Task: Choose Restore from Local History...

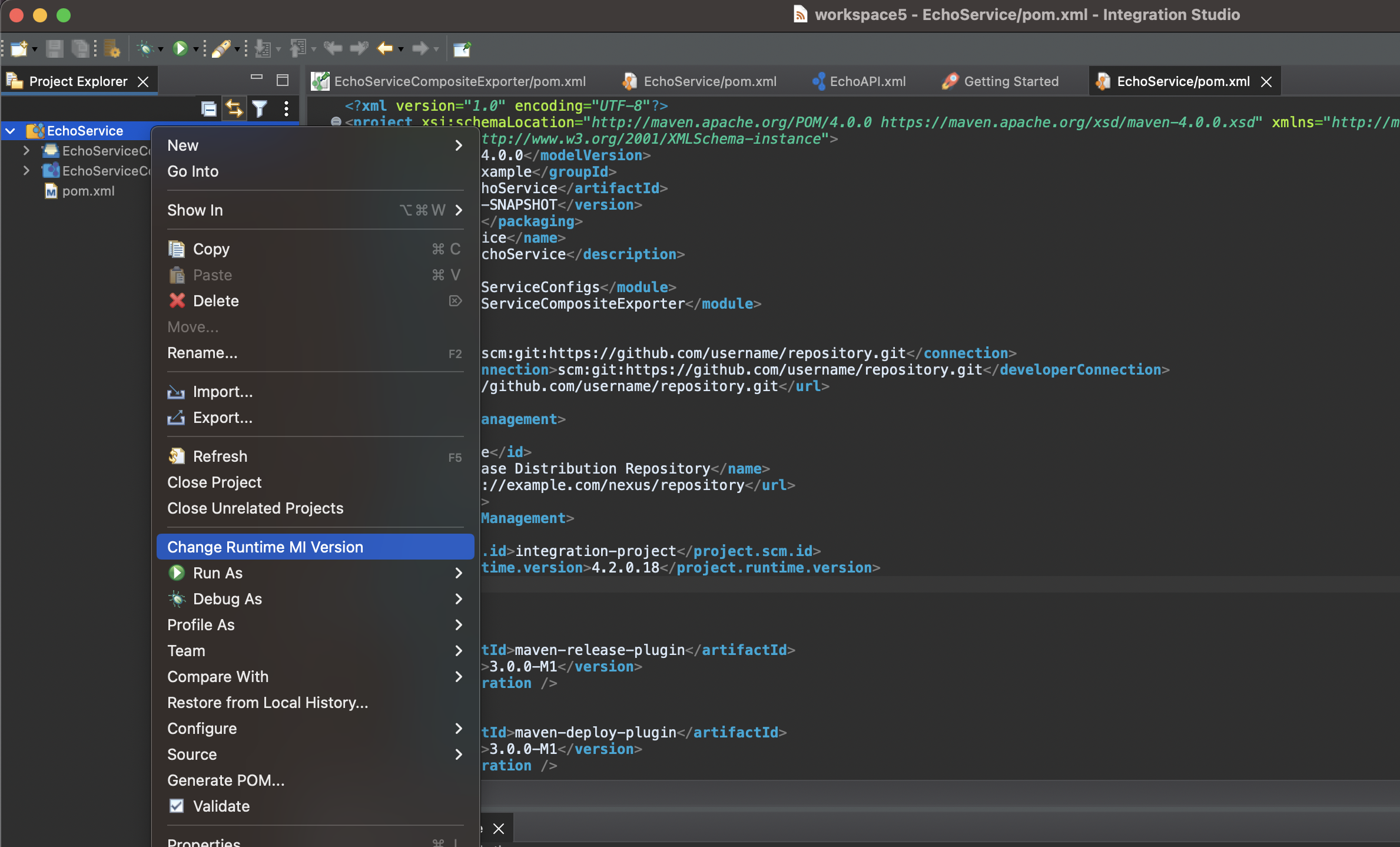Action: point(315,702)
